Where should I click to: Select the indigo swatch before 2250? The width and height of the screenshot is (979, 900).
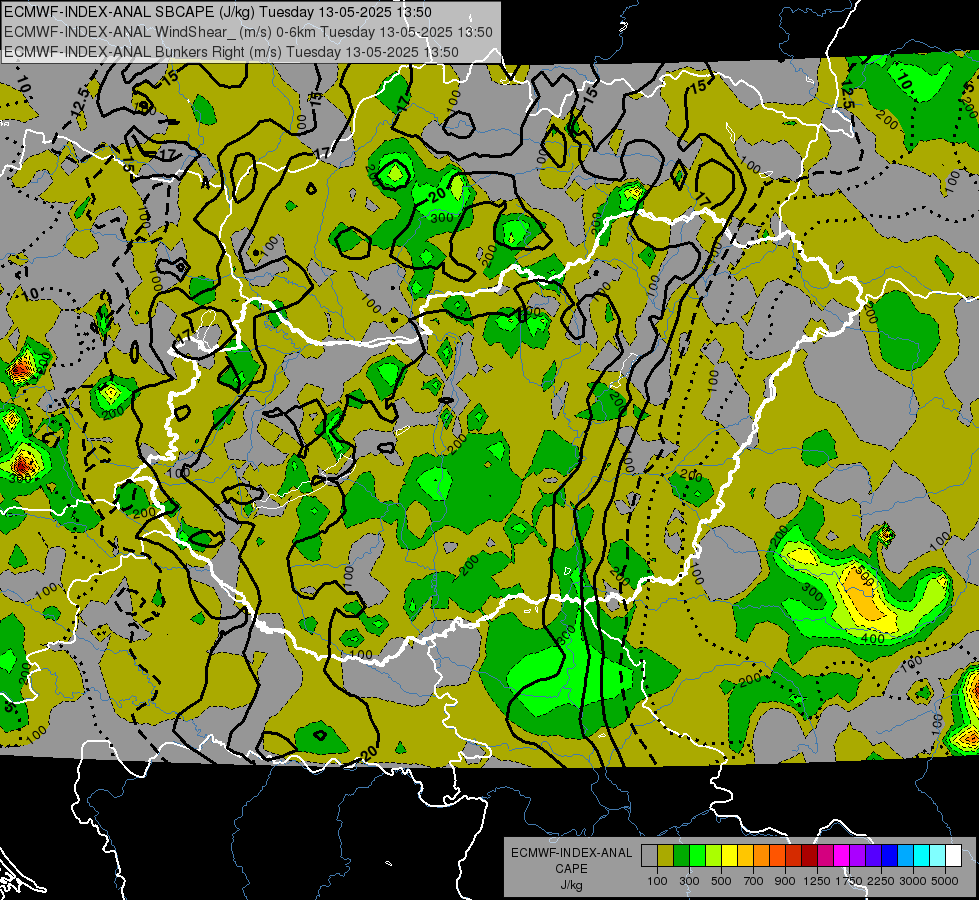[x=874, y=855]
